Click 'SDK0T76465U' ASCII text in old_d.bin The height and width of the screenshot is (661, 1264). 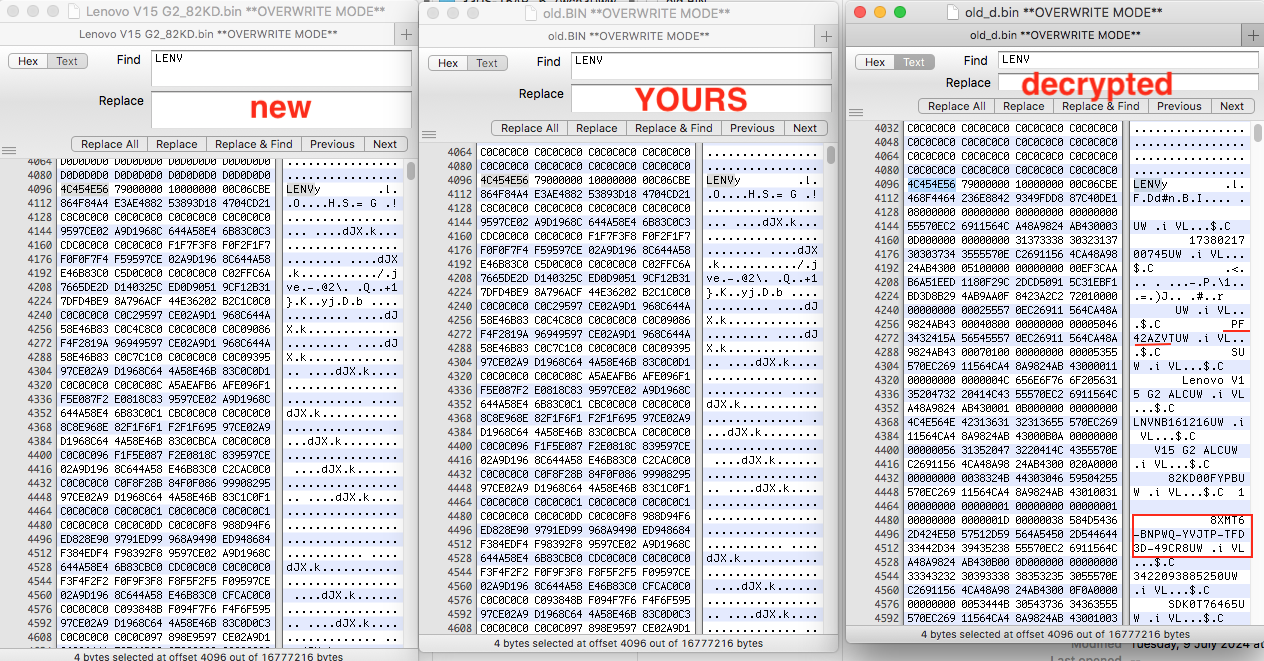click(x=1206, y=604)
